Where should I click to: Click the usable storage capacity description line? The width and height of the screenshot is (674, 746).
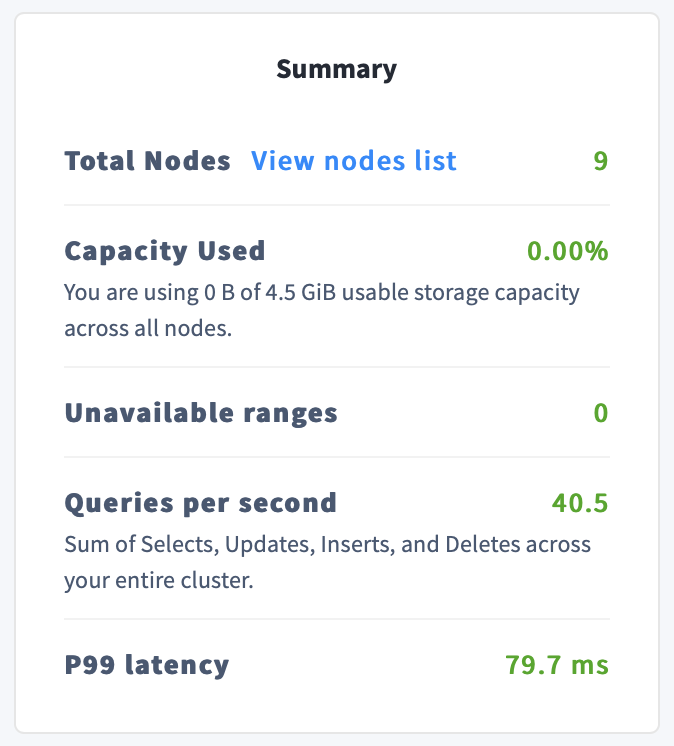(321, 293)
